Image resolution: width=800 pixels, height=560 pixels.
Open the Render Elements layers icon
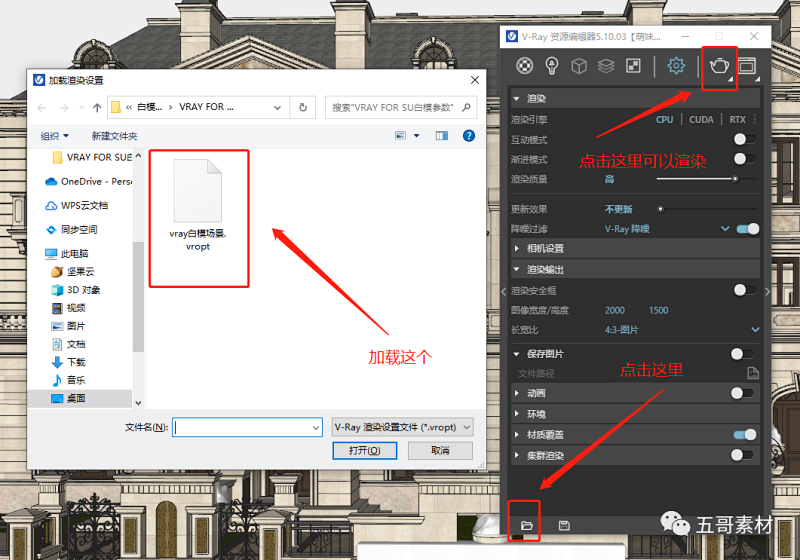[x=606, y=66]
